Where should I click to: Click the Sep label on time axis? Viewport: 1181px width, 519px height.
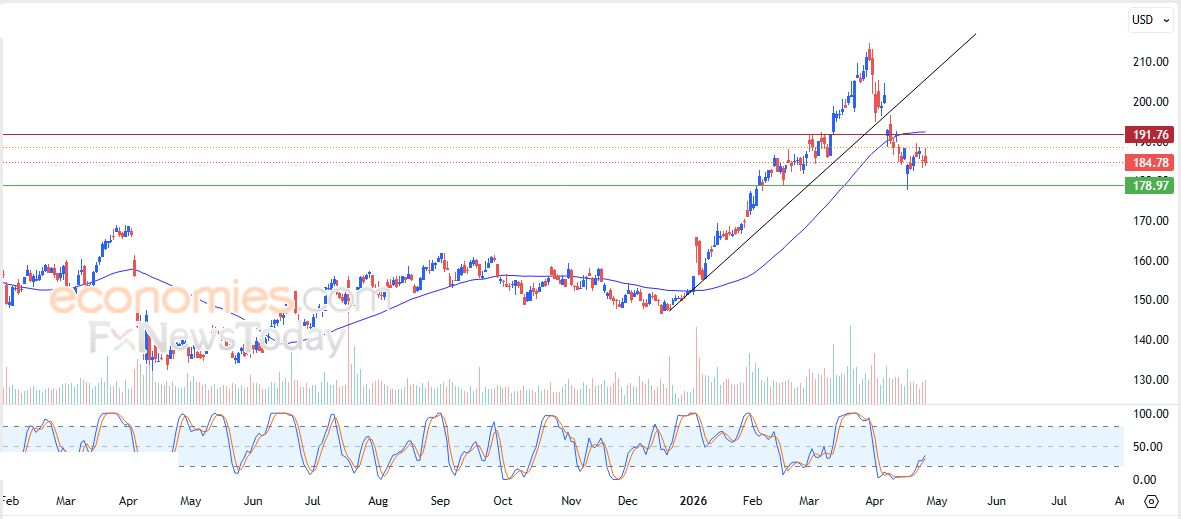tap(441, 500)
